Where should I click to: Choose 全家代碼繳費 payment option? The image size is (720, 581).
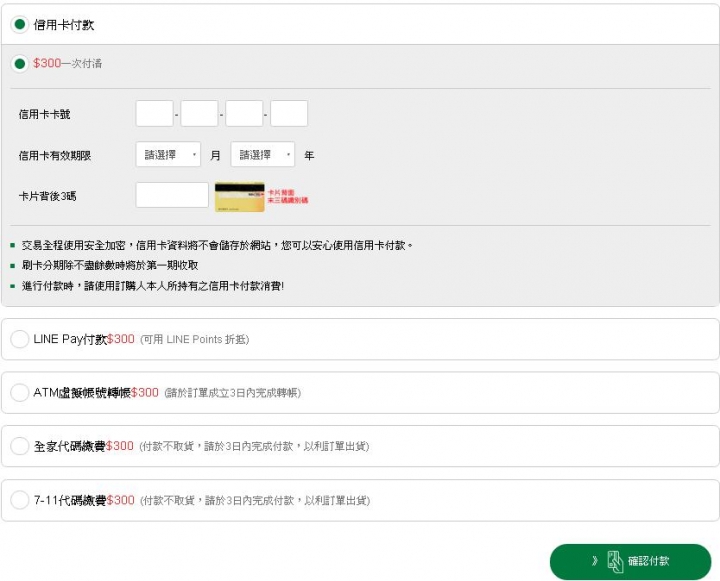20,446
